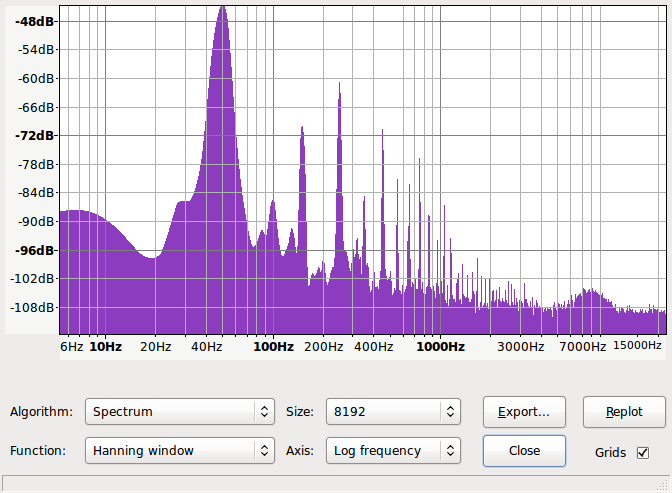Click the -72dB axis label
The height and width of the screenshot is (493, 672).
pos(34,135)
